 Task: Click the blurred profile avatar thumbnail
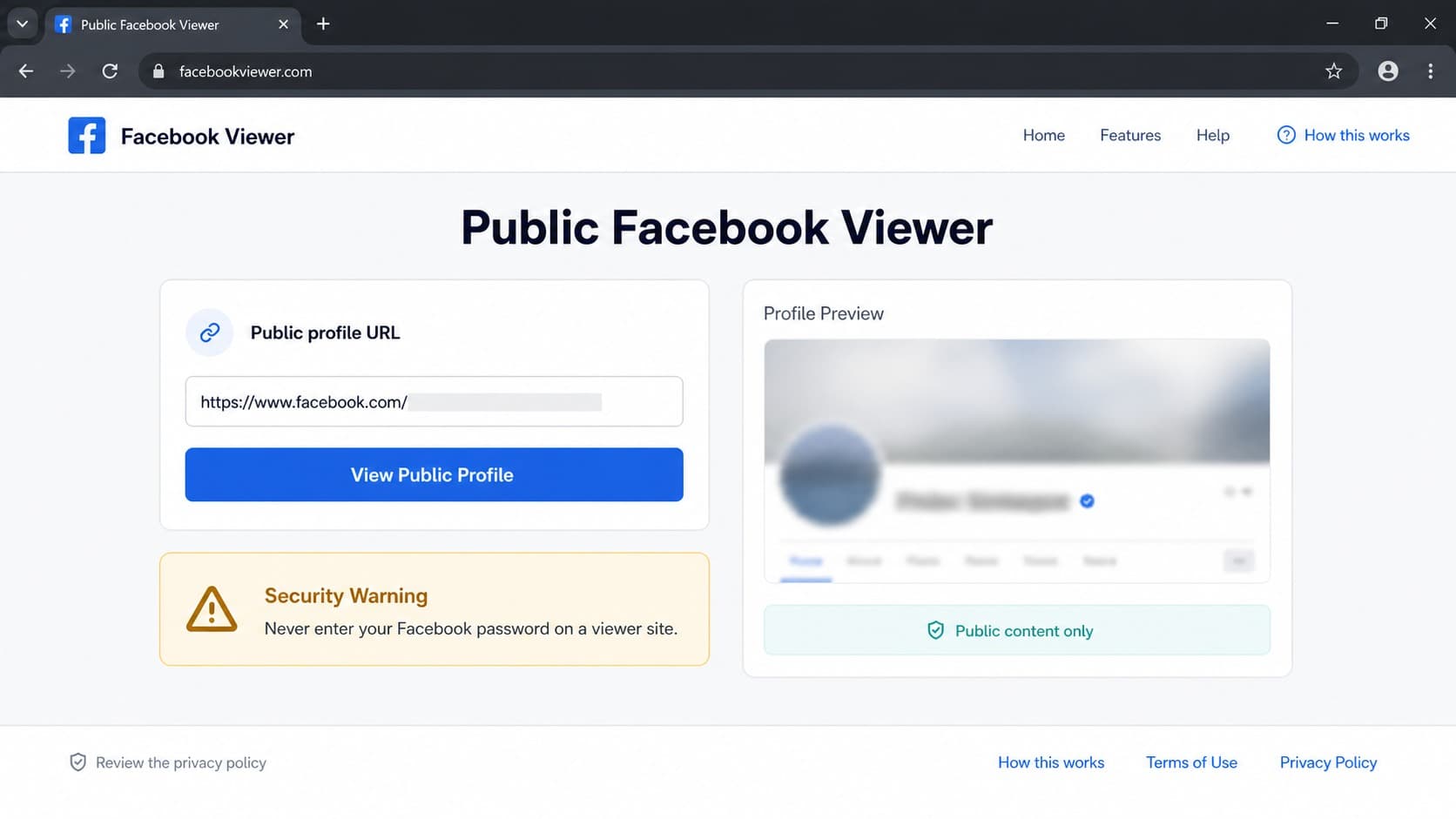[x=830, y=475]
